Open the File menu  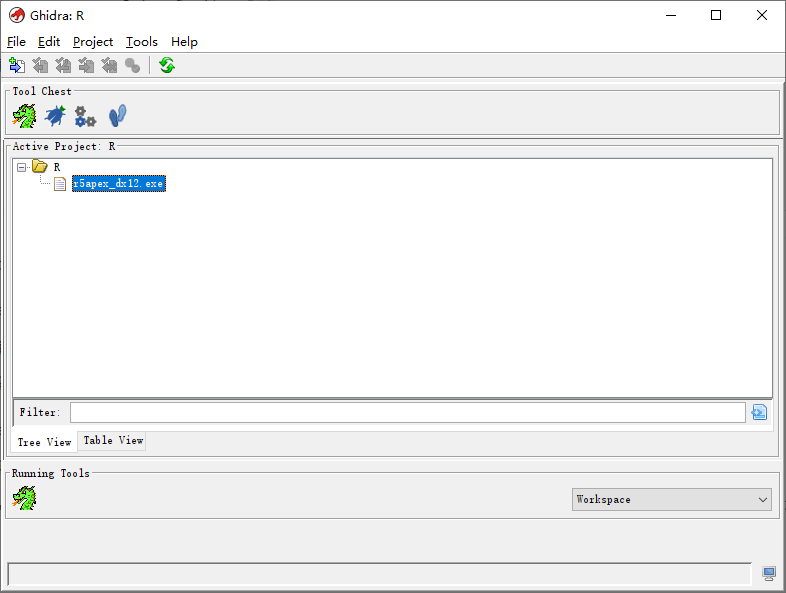(x=16, y=42)
